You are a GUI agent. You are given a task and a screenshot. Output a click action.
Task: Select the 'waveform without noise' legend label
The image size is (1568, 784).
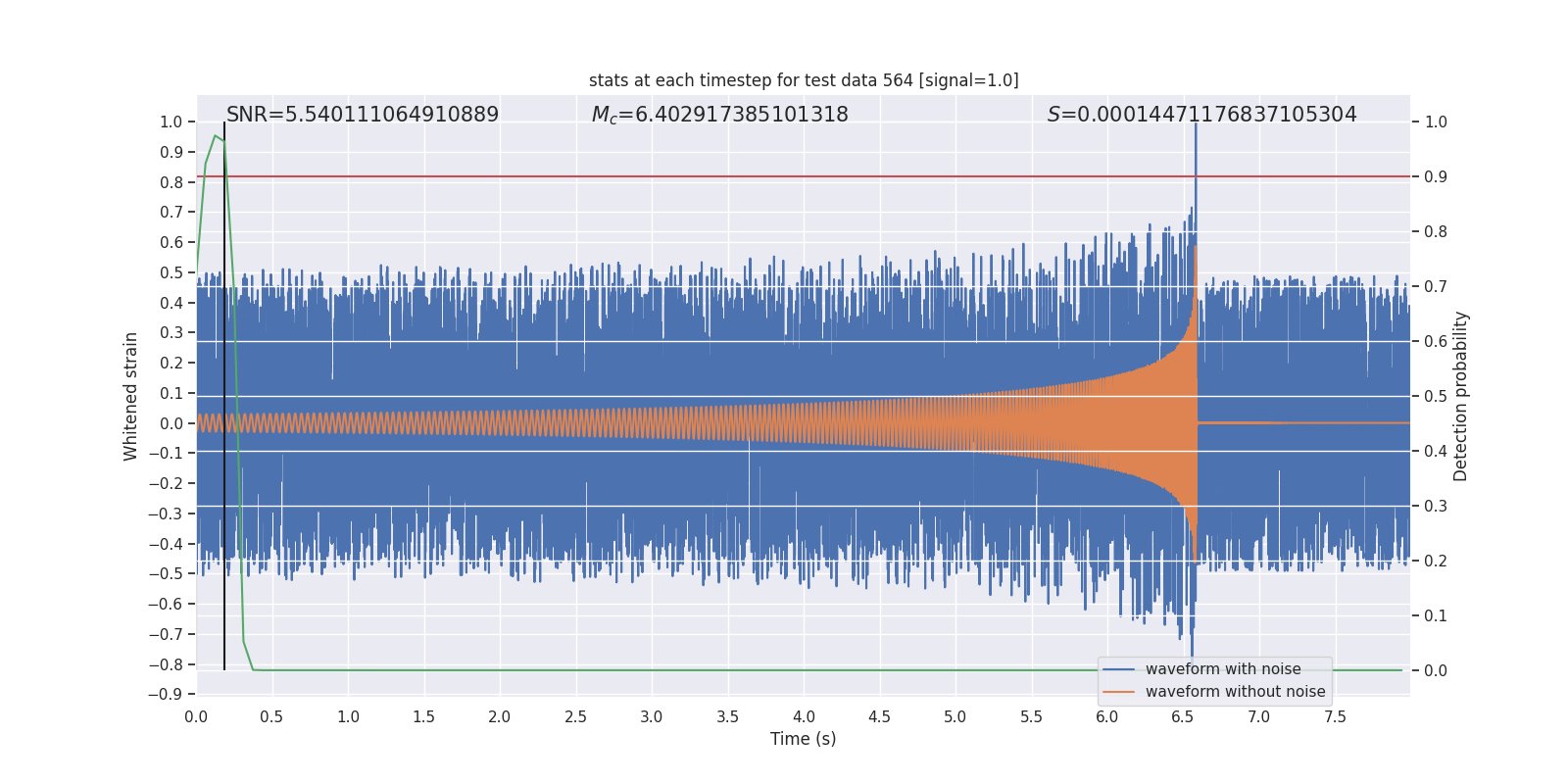pyautogui.click(x=1235, y=692)
